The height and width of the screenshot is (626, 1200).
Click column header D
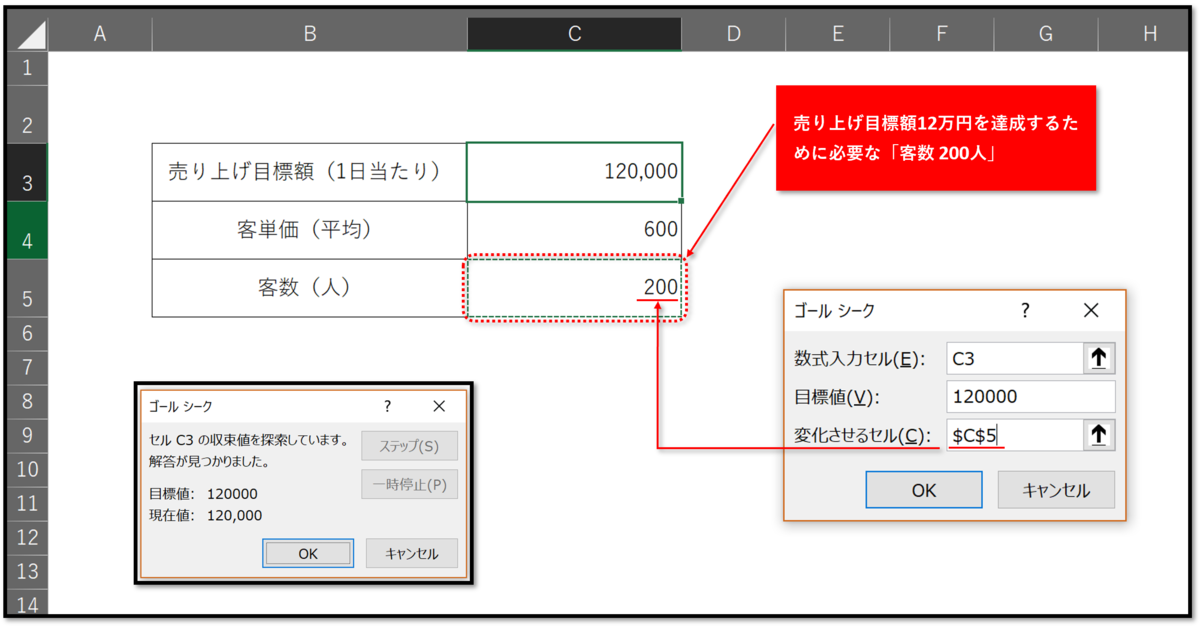[732, 33]
